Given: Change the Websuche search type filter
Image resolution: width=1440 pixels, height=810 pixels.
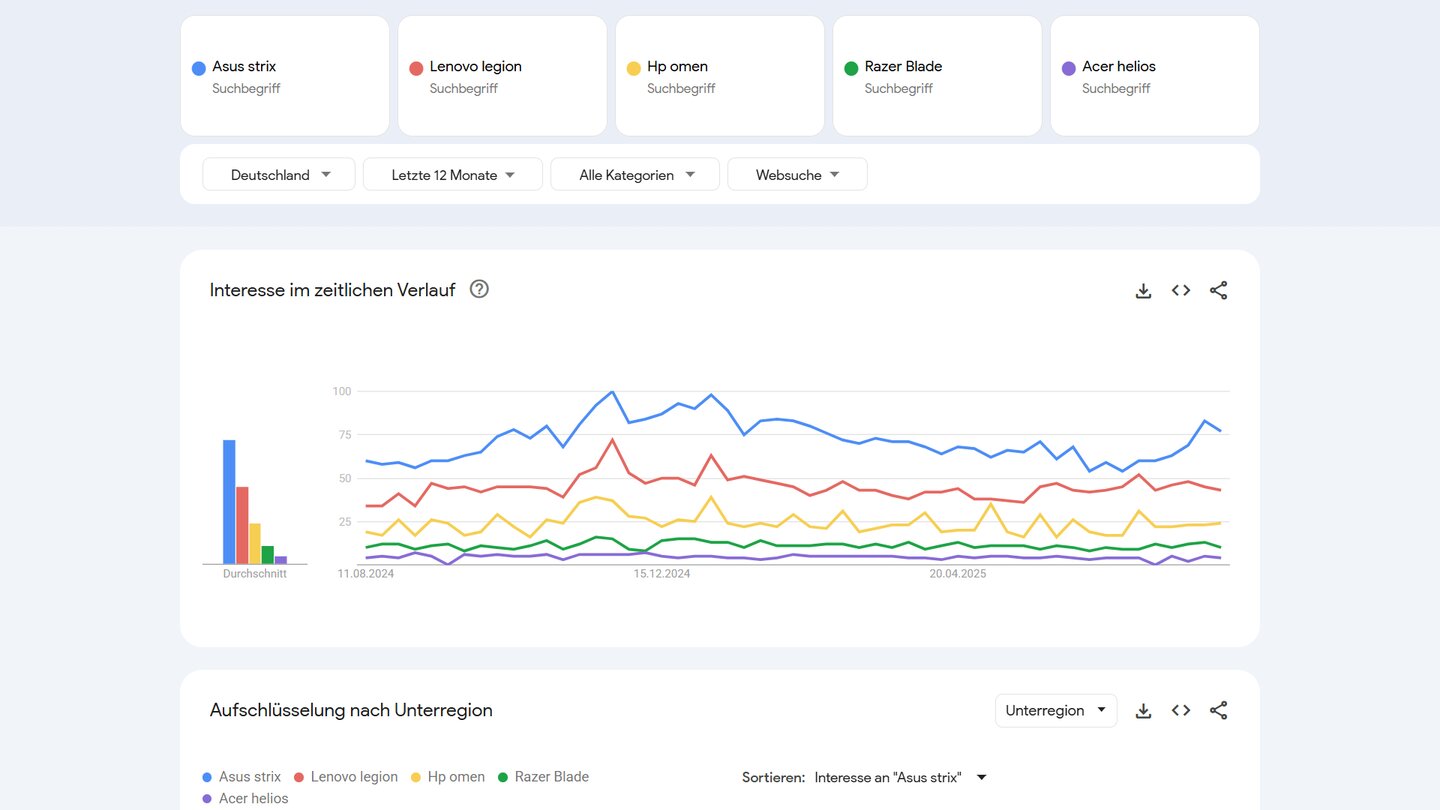Looking at the screenshot, I should [797, 175].
